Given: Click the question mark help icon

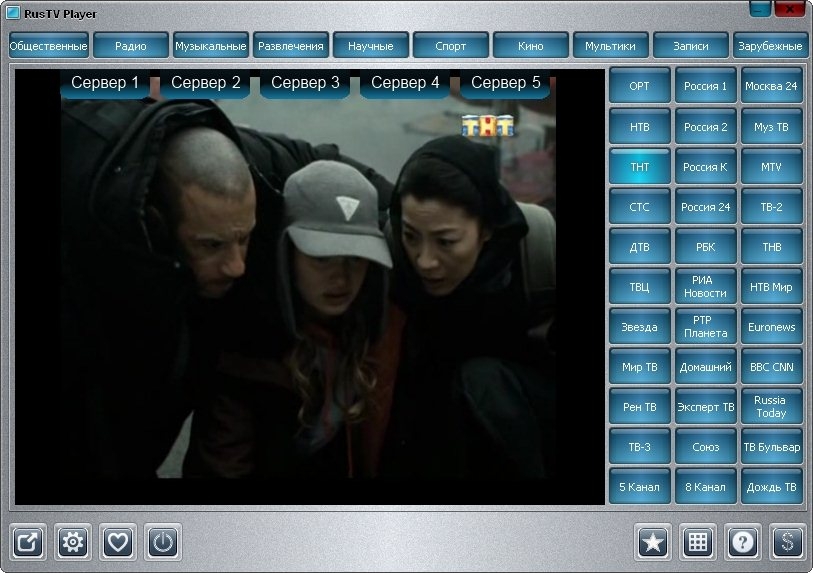Looking at the screenshot, I should (743, 542).
